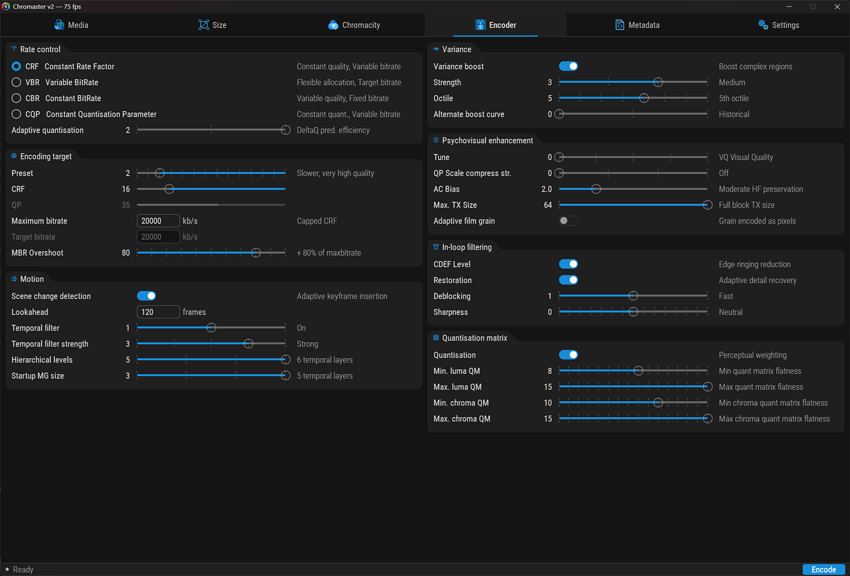The width and height of the screenshot is (850, 576).
Task: Switch to the Media tab
Action: [x=71, y=25]
